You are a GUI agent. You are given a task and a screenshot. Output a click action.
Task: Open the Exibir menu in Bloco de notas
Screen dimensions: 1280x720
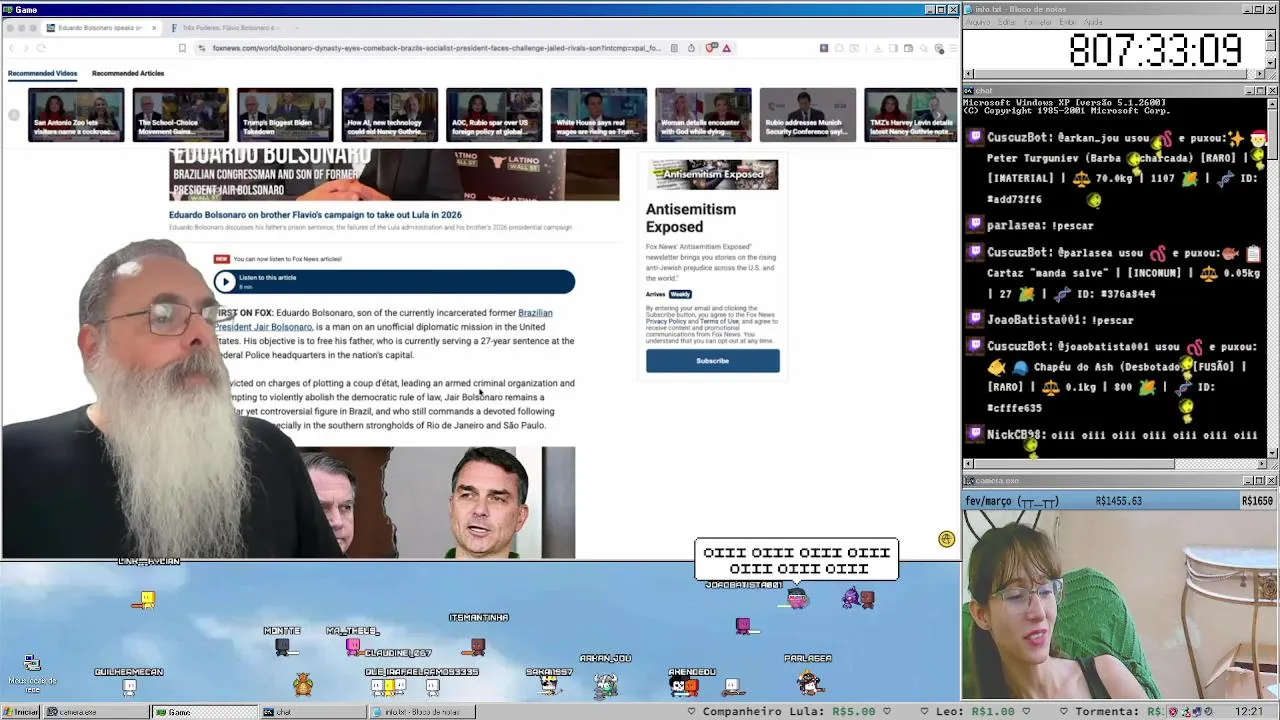point(1068,22)
